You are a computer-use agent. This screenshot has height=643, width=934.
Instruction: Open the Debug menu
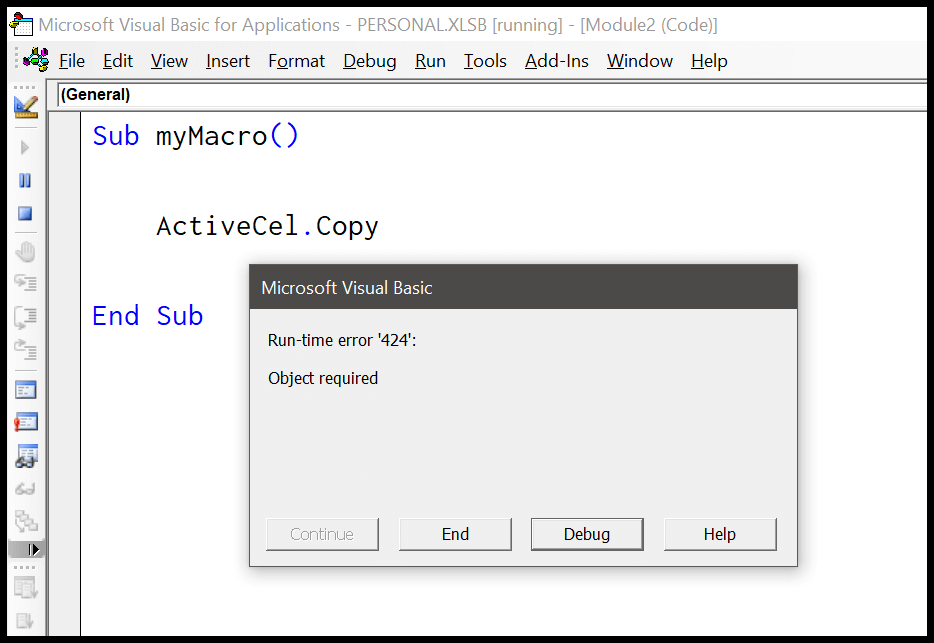click(x=369, y=61)
